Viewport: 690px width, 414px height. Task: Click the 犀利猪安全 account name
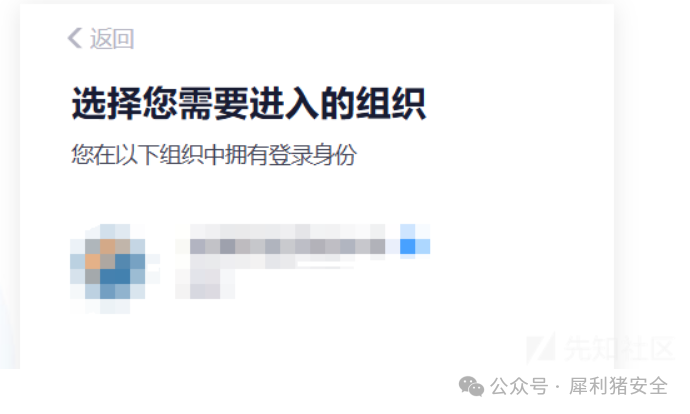(x=618, y=386)
